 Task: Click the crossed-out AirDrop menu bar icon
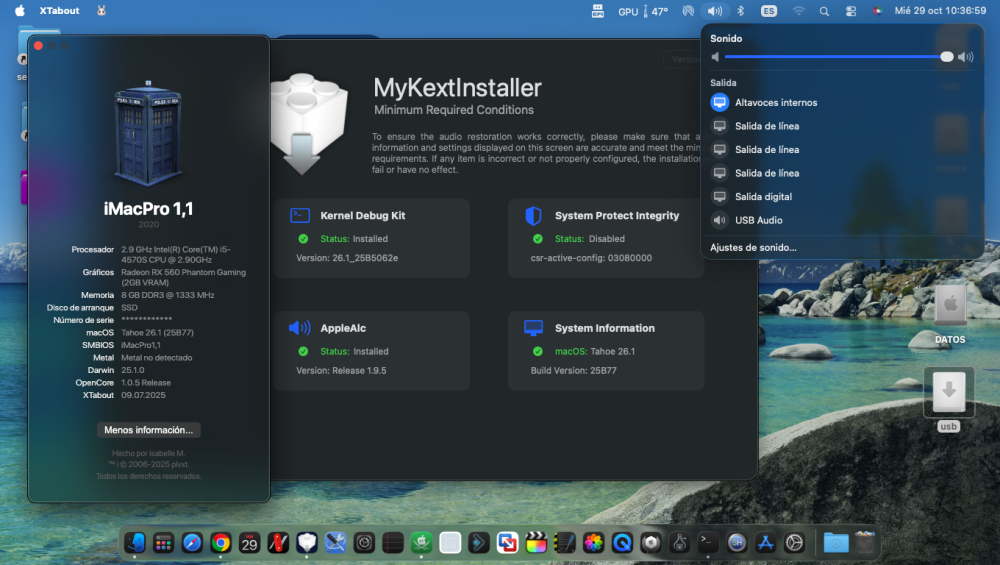[688, 11]
